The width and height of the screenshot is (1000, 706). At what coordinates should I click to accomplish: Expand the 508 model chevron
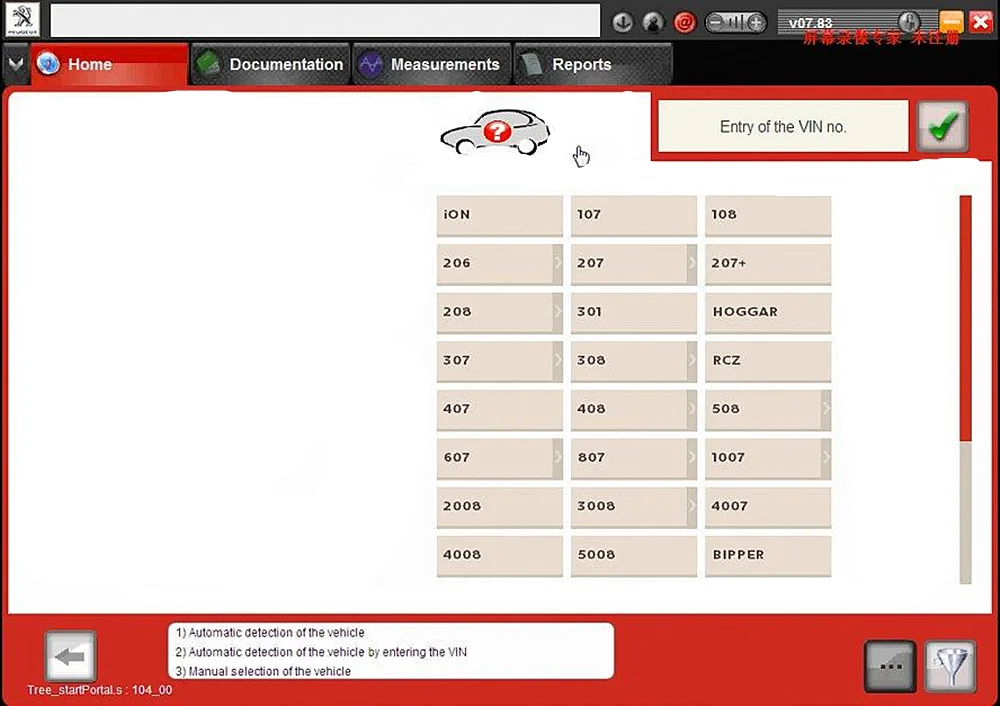(x=826, y=409)
